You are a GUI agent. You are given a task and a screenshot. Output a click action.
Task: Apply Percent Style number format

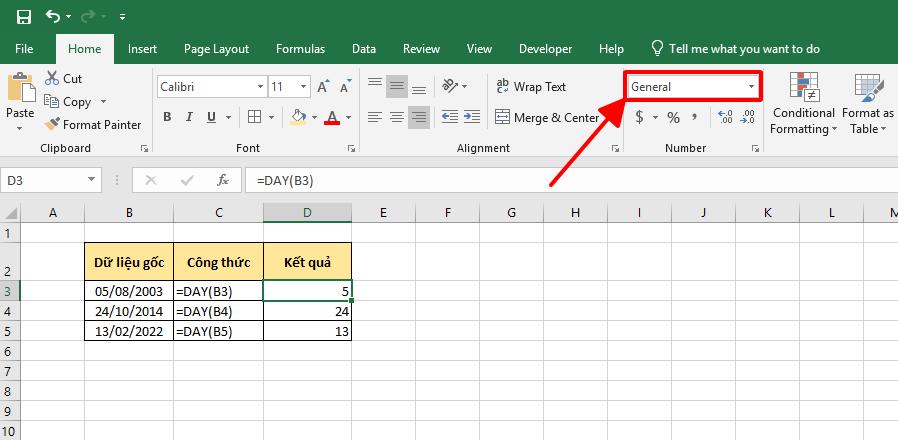pos(673,118)
